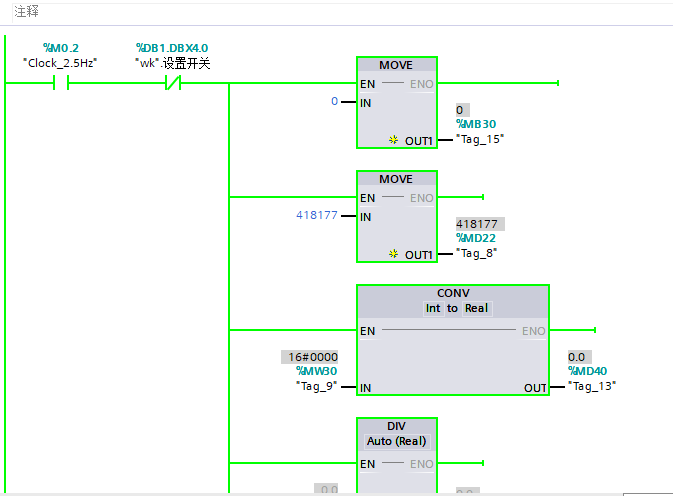
Task: Select the first MOVE instruction box title
Action: click(395, 66)
